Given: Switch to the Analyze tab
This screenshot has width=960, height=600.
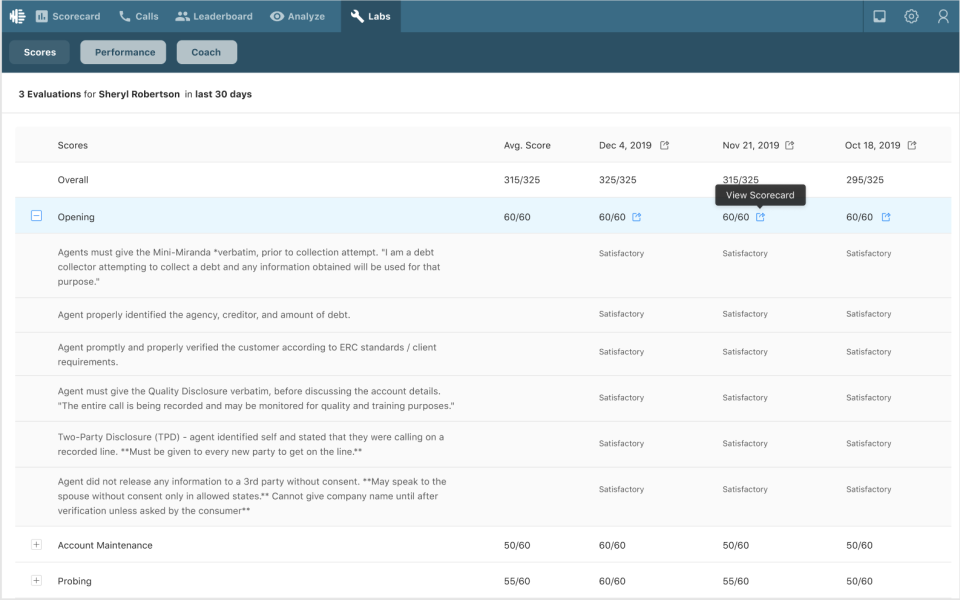Looking at the screenshot, I should (x=298, y=17).
